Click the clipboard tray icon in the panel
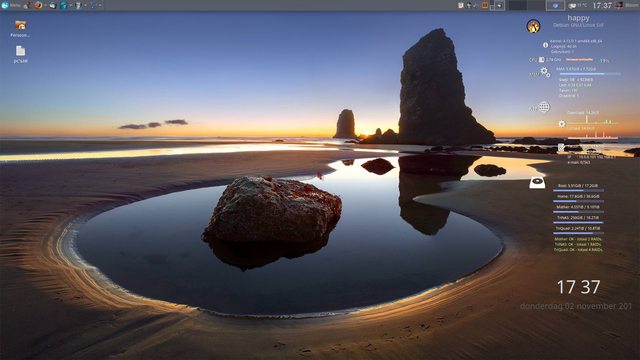Viewport: 640px width, 360px height. 460,5
